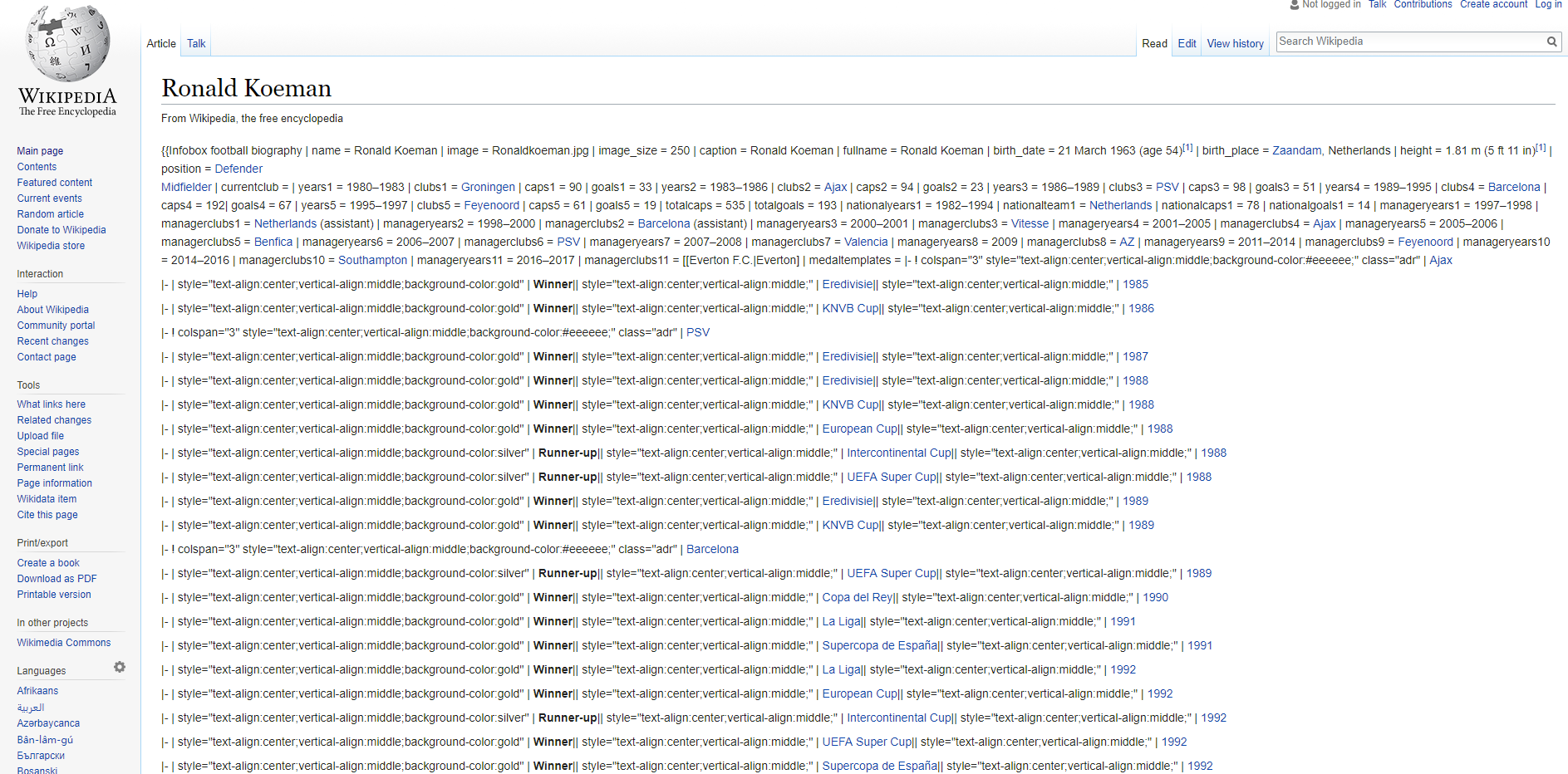Open PSV link in the colspan header row
Image resolution: width=1568 pixels, height=774 pixels.
click(x=698, y=332)
